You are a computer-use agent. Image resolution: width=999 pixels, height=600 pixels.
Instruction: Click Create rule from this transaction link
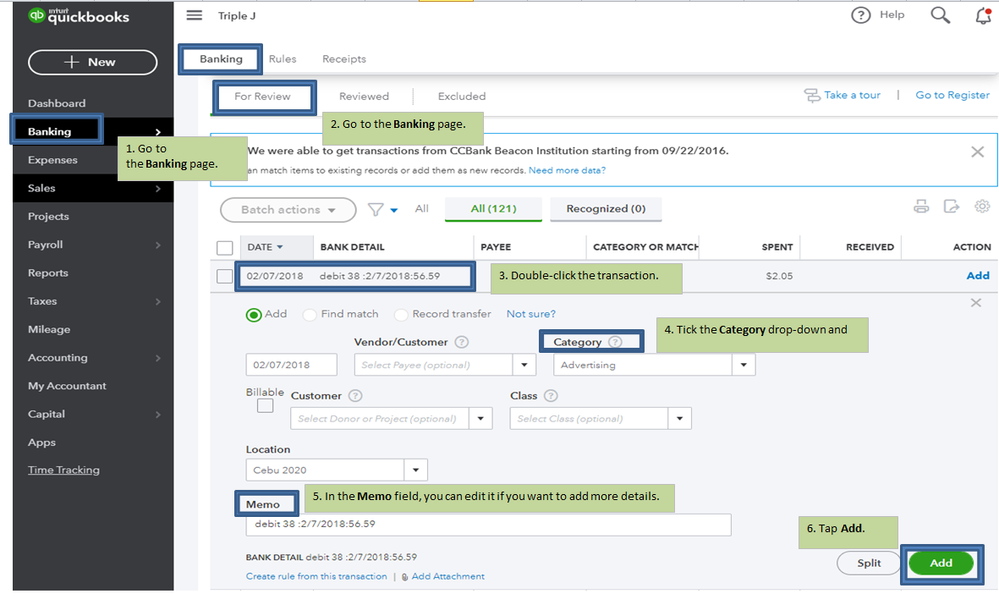pyautogui.click(x=316, y=577)
